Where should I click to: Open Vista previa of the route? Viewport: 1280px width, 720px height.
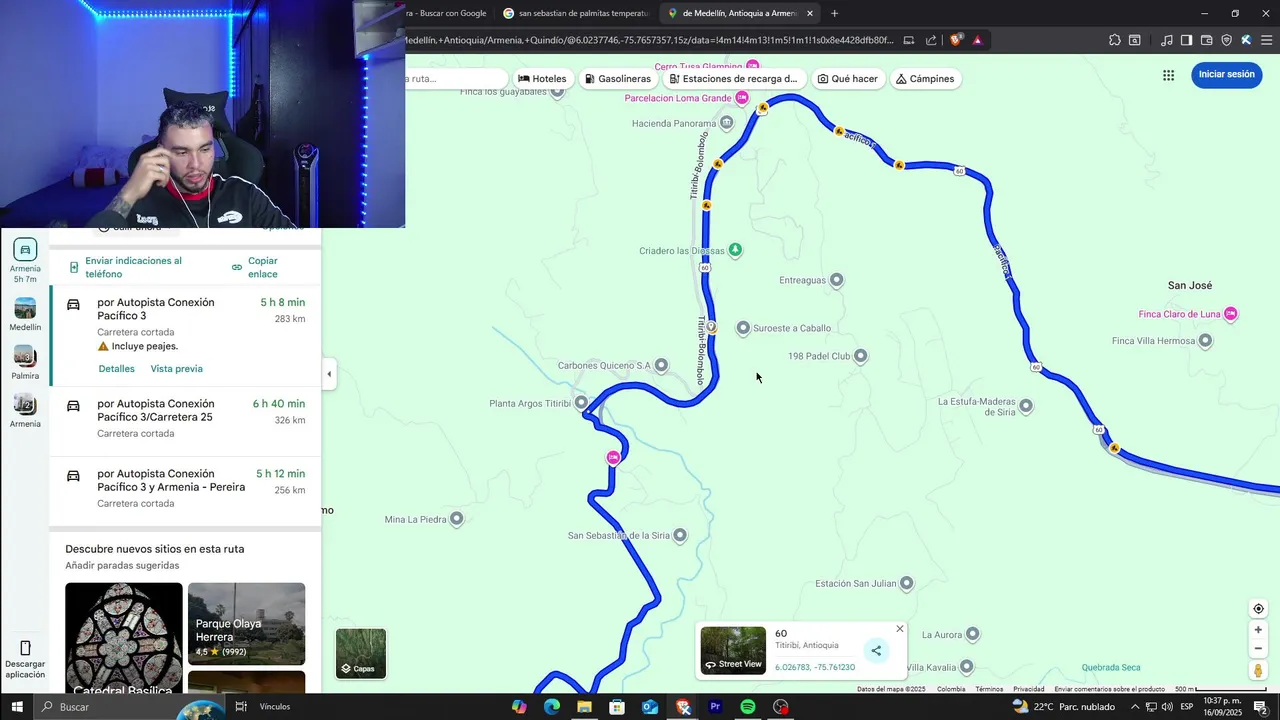(176, 369)
